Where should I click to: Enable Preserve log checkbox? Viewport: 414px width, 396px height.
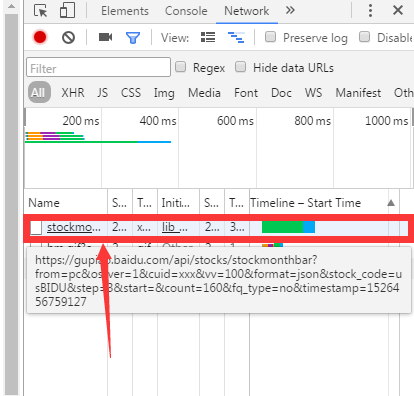click(x=270, y=37)
